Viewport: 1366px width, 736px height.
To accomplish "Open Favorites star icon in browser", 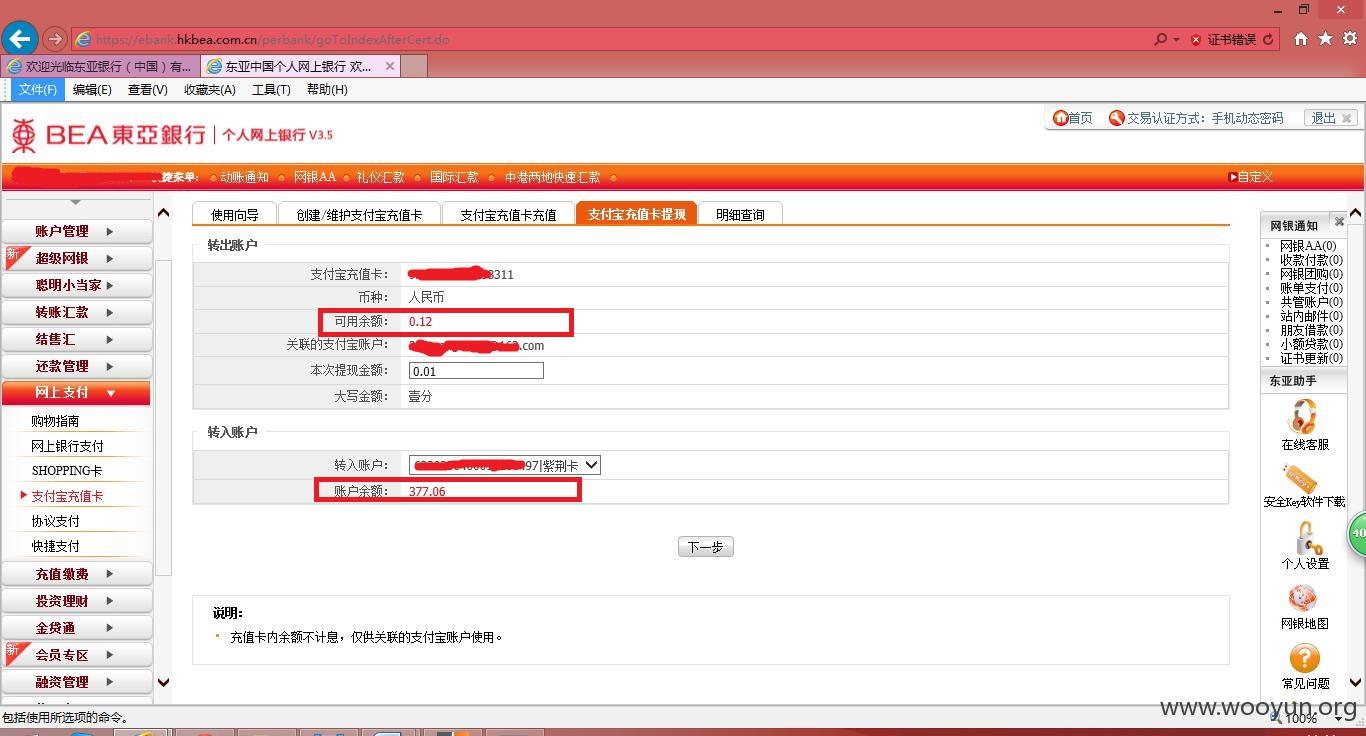I will point(1325,39).
